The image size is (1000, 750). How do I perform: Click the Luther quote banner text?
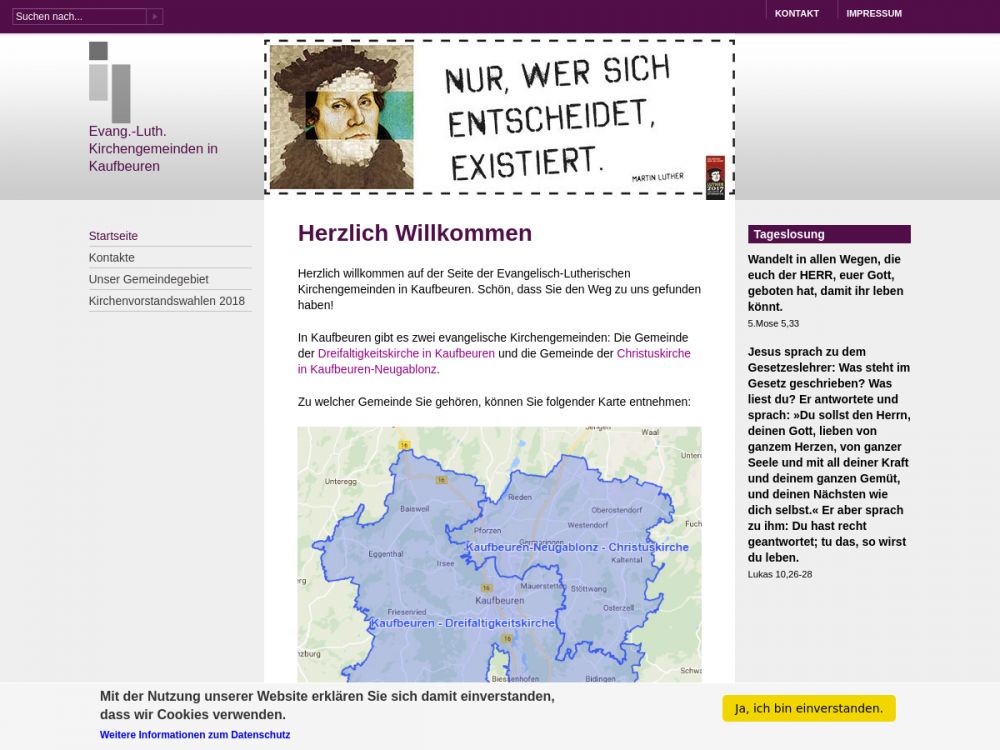click(556, 117)
